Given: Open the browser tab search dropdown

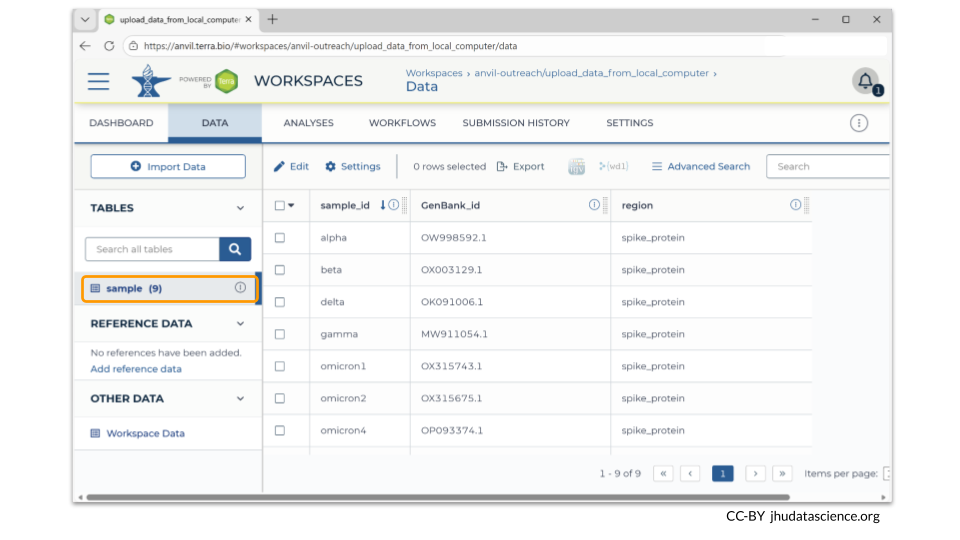Looking at the screenshot, I should (x=85, y=20).
